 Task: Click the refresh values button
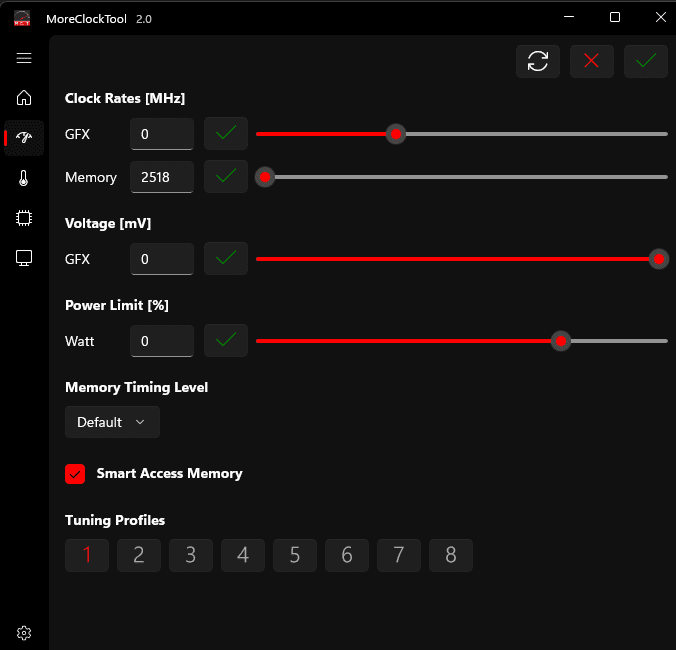[538, 61]
